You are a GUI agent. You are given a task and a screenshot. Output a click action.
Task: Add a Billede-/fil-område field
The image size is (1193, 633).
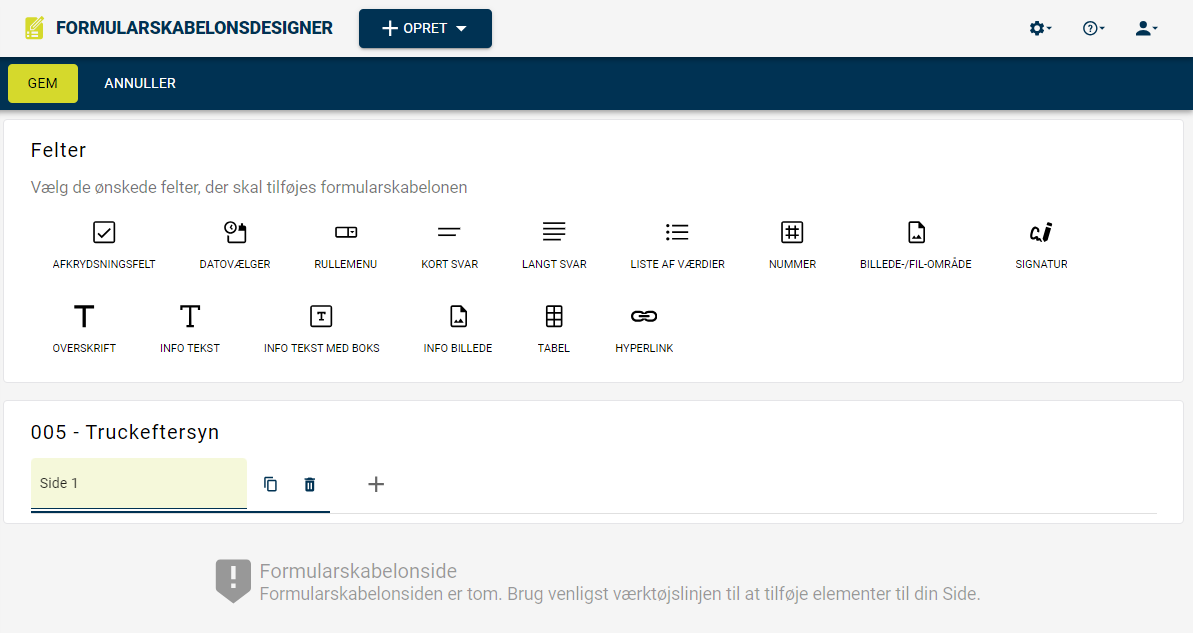click(x=916, y=245)
